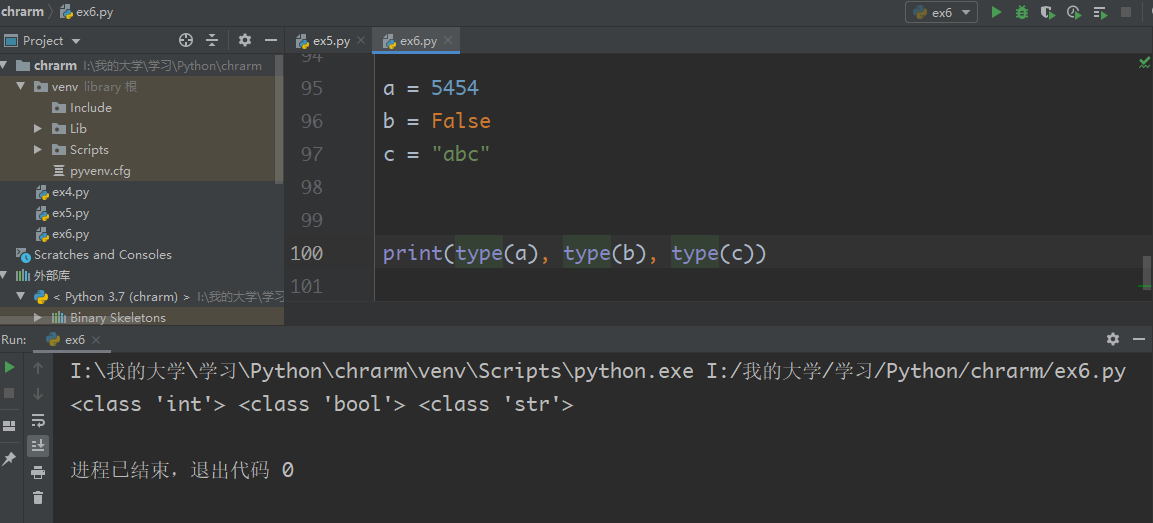Click the "abc" string on line 97

460,154
